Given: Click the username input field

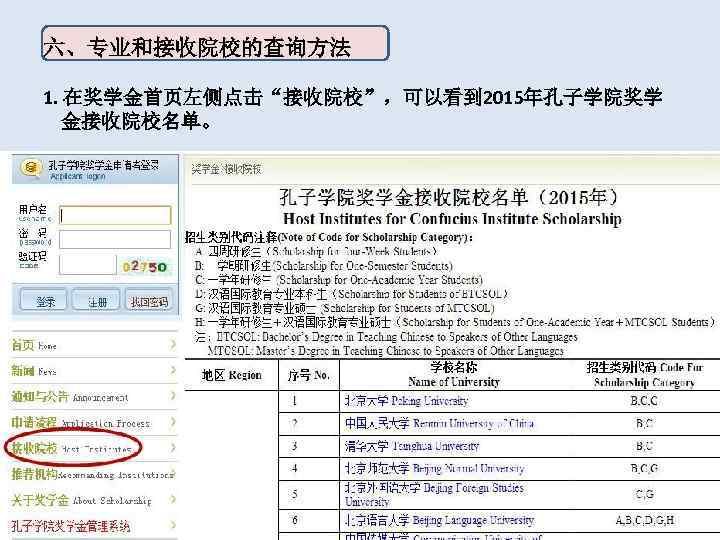Looking at the screenshot, I should click(x=115, y=215).
